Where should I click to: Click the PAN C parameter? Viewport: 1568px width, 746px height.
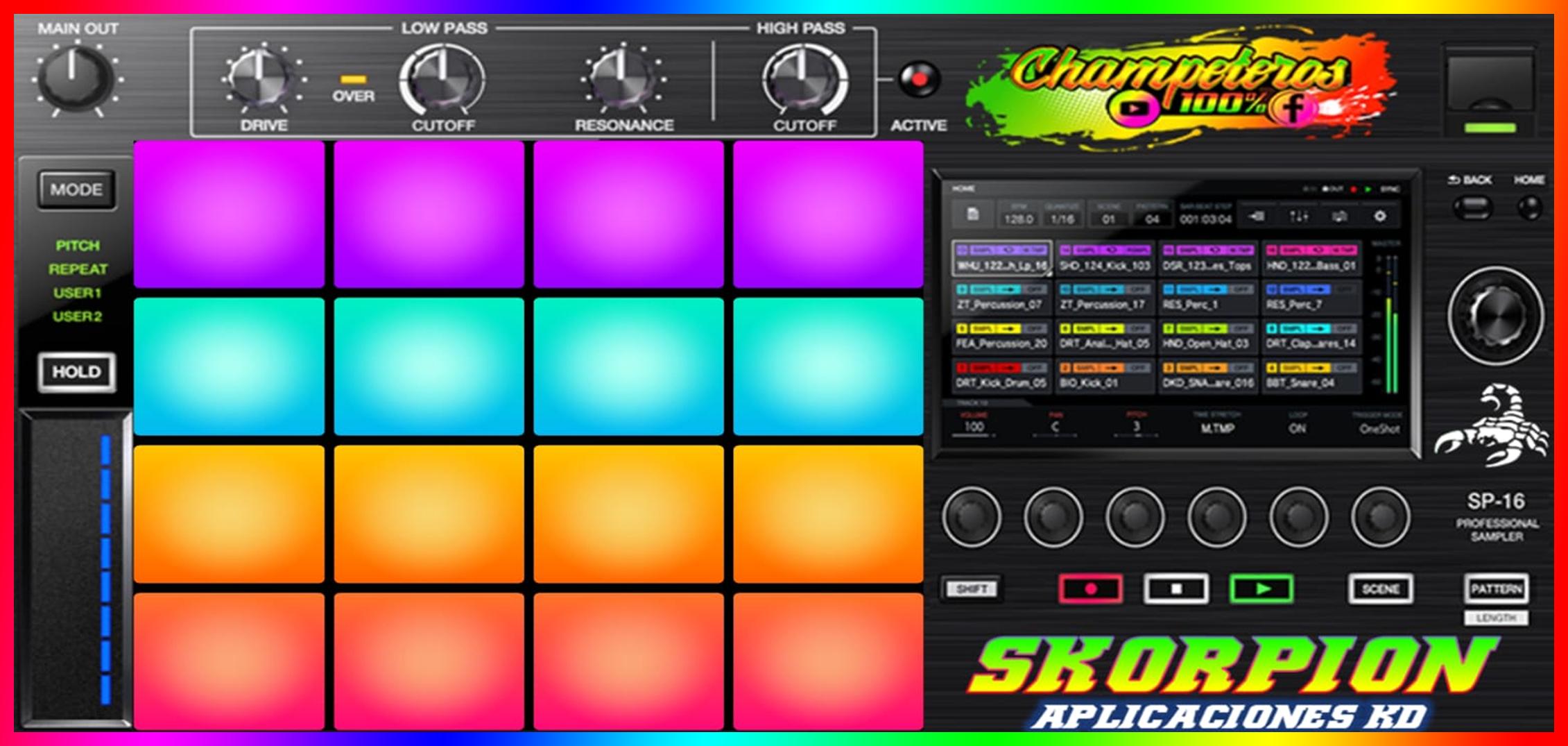pyautogui.click(x=1055, y=423)
